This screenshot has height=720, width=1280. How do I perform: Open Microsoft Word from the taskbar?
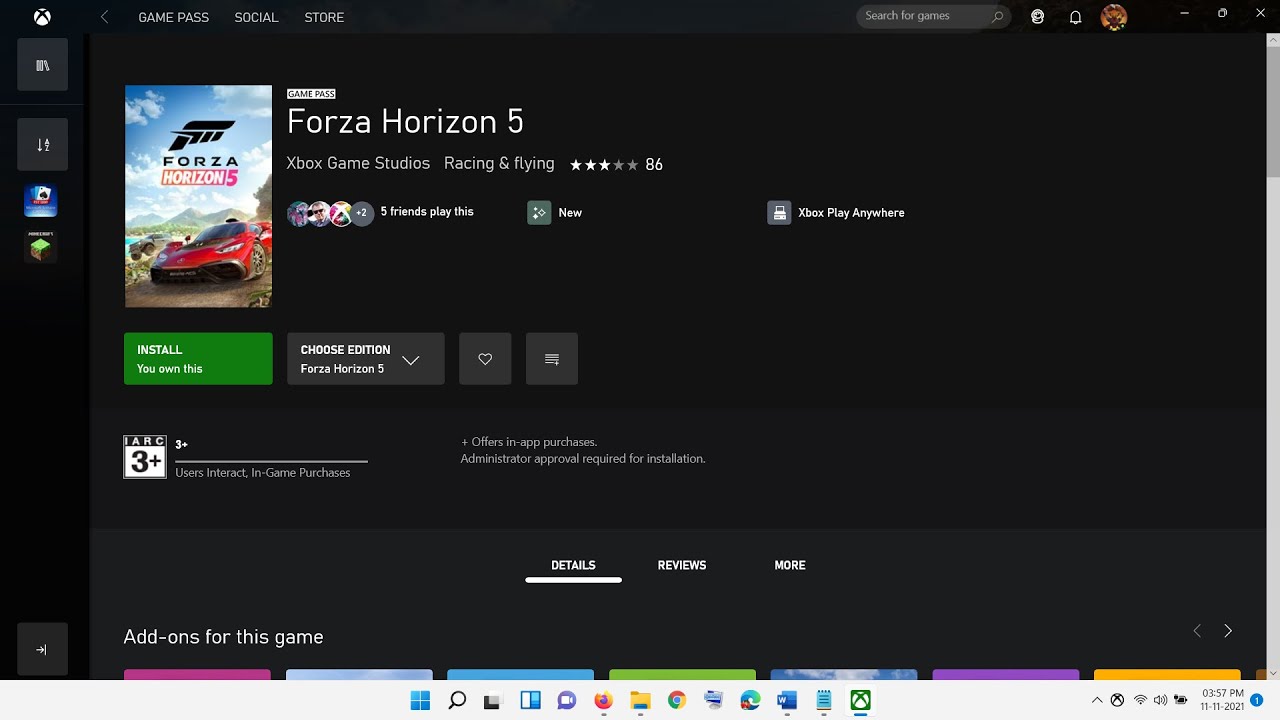point(787,700)
